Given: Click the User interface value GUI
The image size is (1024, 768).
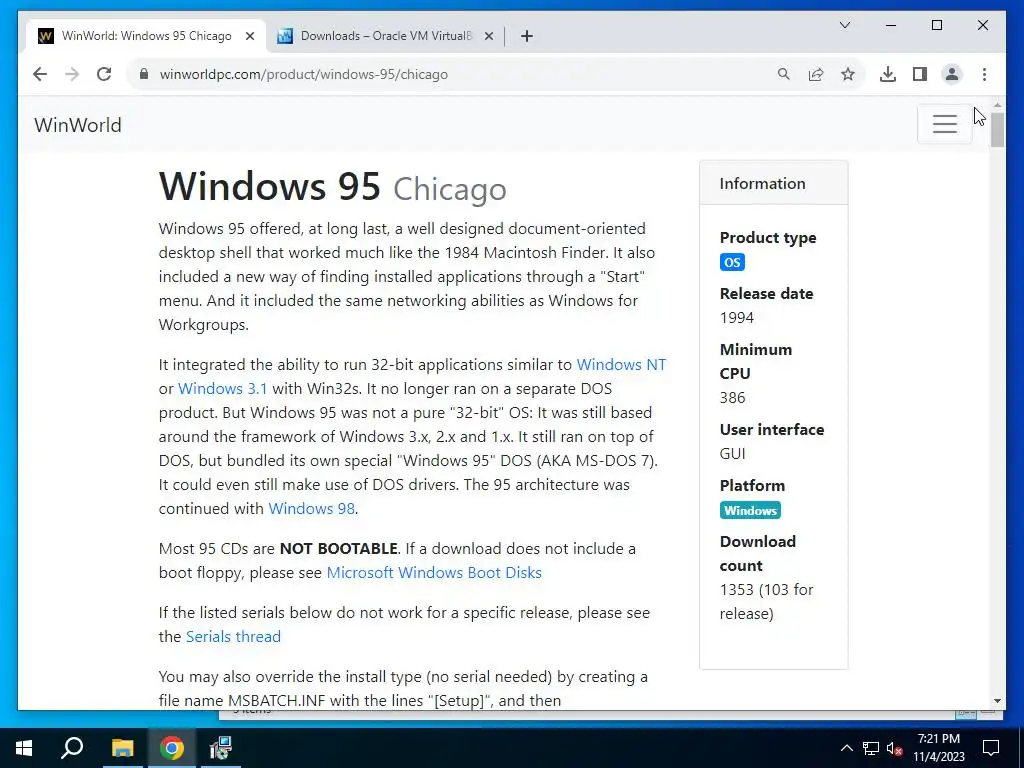Looking at the screenshot, I should [x=732, y=454].
